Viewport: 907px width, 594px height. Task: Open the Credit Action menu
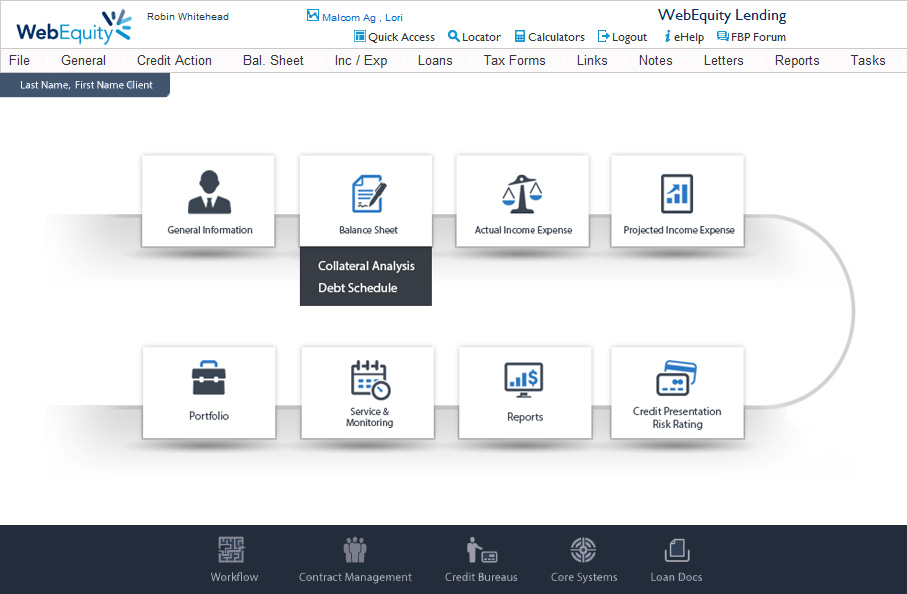tap(174, 60)
